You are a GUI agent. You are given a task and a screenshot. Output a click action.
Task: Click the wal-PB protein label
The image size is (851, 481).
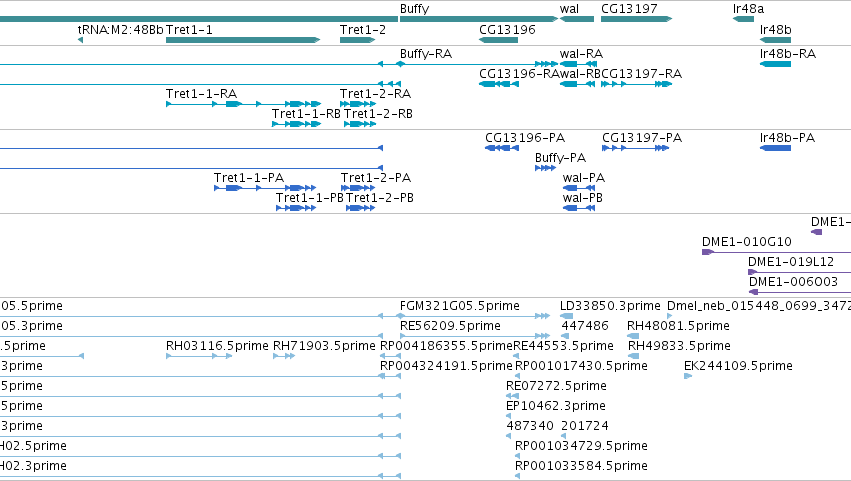pos(583,198)
